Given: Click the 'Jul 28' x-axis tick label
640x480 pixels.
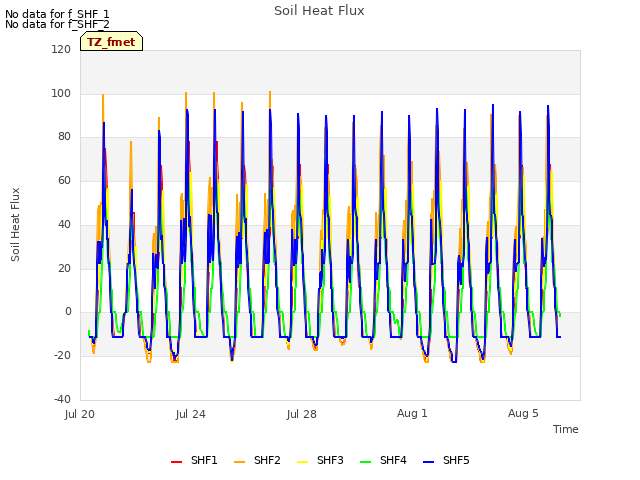Looking at the screenshot, I should [302, 414].
